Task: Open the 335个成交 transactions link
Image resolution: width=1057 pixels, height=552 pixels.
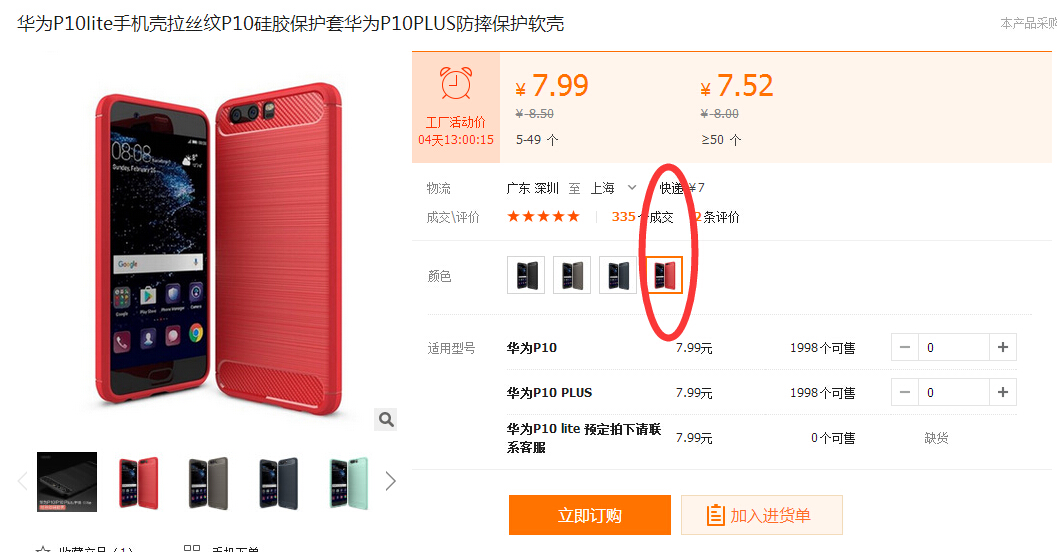Action: click(x=642, y=217)
